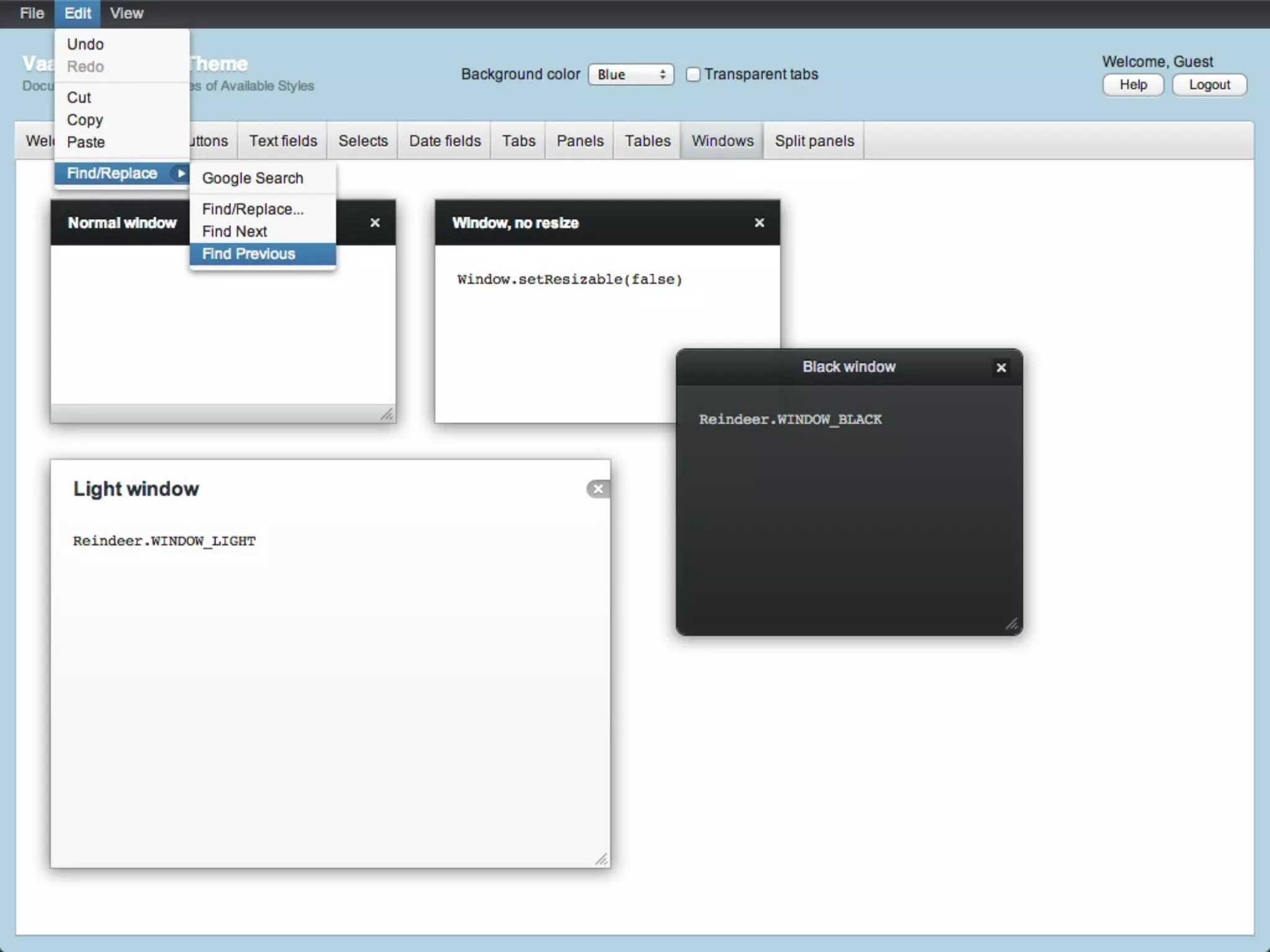The height and width of the screenshot is (952, 1270).
Task: Choose Google Search from the submenu
Action: [x=252, y=178]
